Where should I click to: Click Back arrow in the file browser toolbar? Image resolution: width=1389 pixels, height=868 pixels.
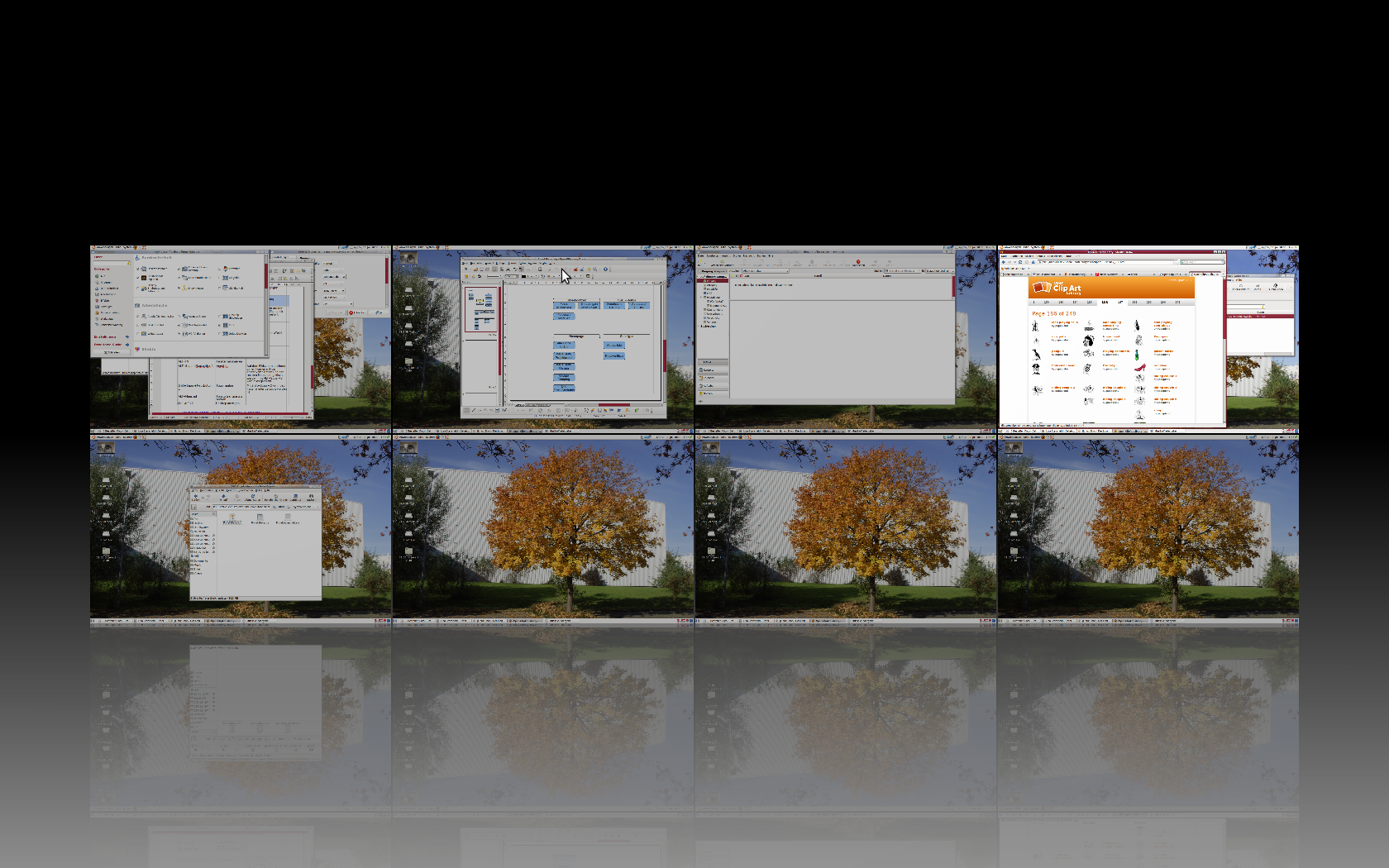(196, 496)
